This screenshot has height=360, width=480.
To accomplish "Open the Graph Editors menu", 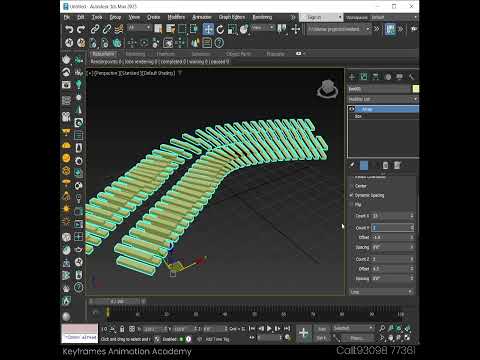I will [232, 17].
